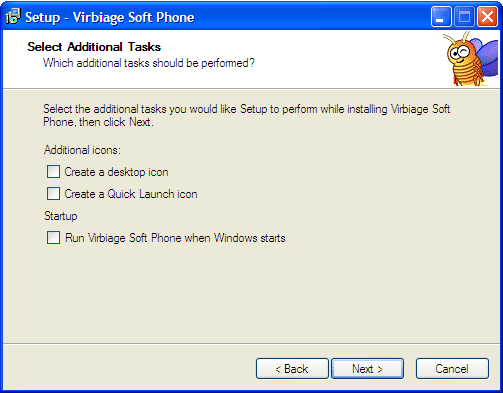This screenshot has width=503, height=393.
Task: Click the 'Create a desktop icon' label text
Action: 116,172
